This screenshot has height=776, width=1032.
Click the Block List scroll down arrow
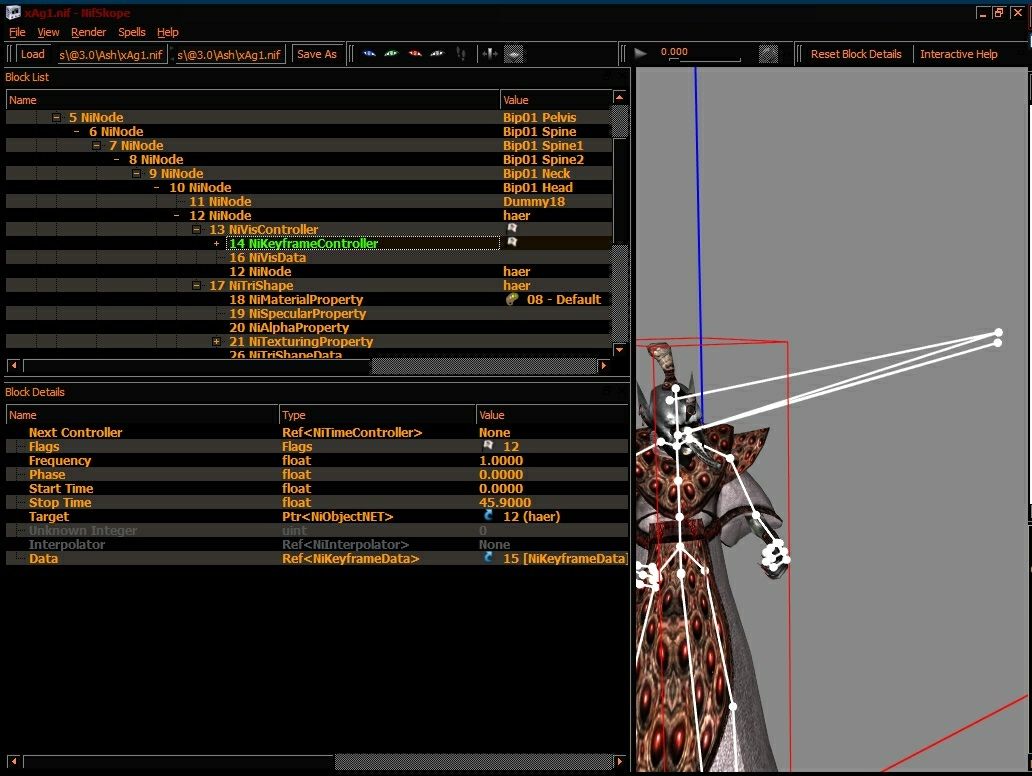(x=619, y=349)
